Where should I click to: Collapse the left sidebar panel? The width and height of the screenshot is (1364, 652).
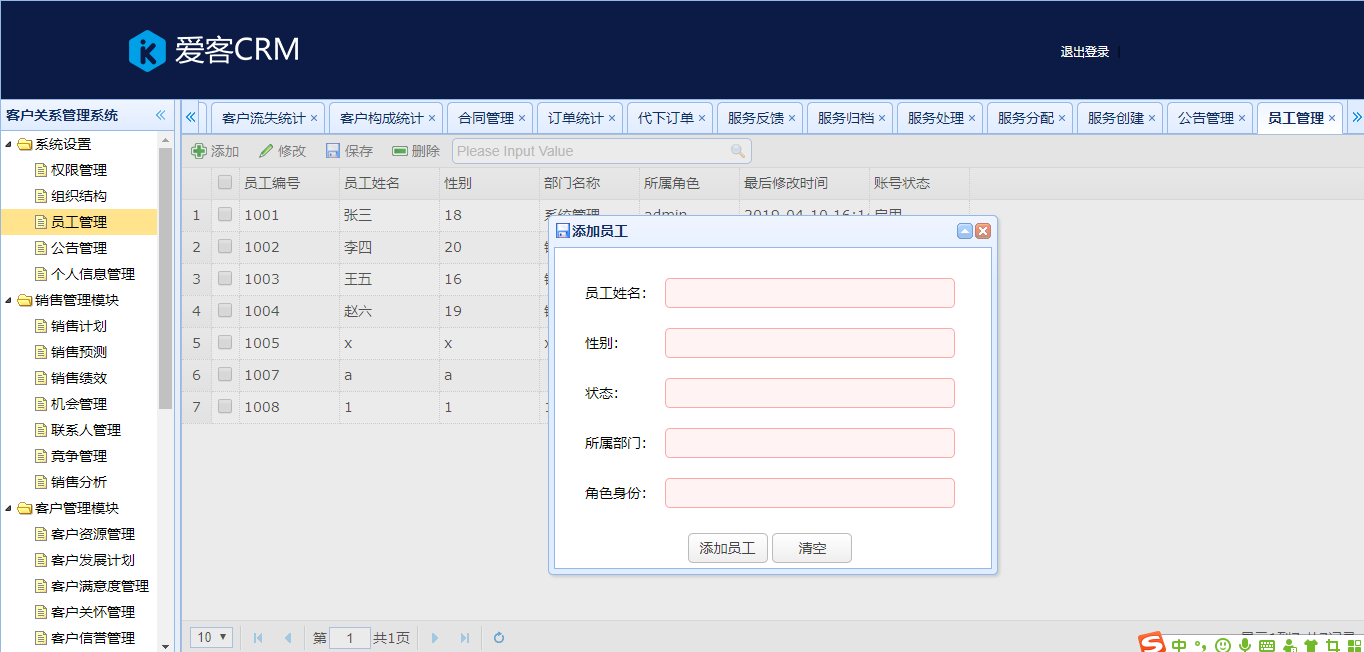(160, 115)
